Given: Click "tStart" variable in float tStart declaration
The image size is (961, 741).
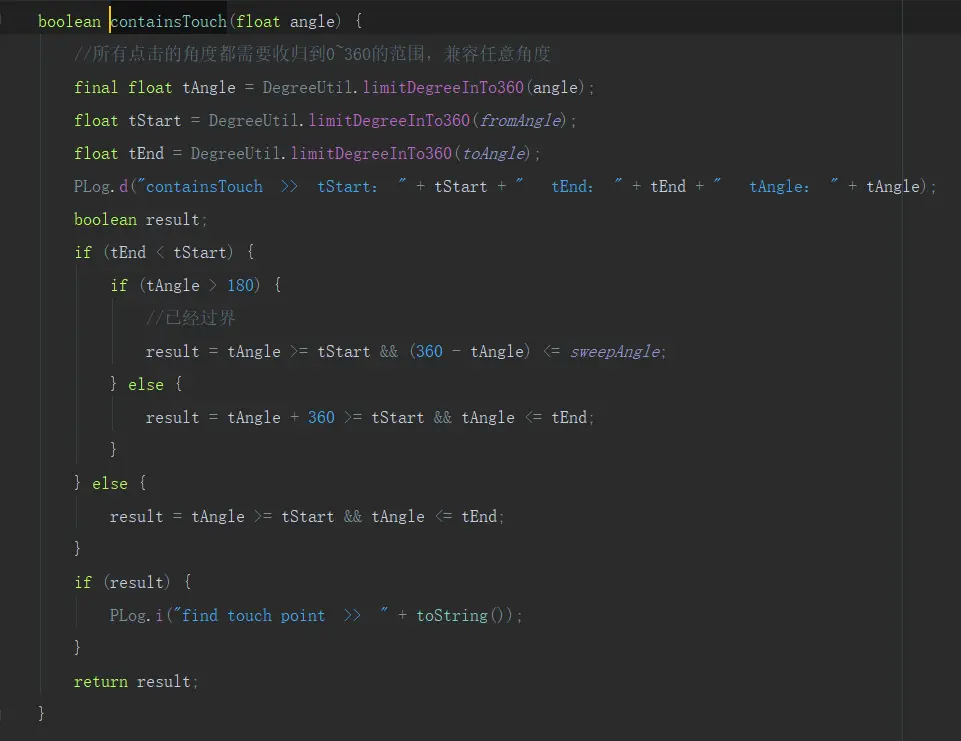Looking at the screenshot, I should point(155,121).
